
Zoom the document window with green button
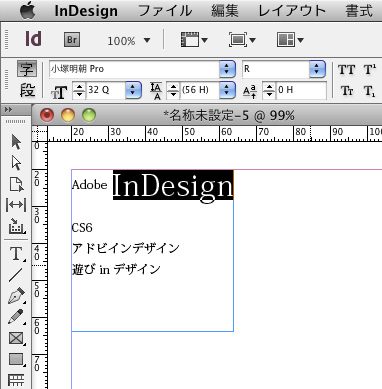(x=89, y=115)
